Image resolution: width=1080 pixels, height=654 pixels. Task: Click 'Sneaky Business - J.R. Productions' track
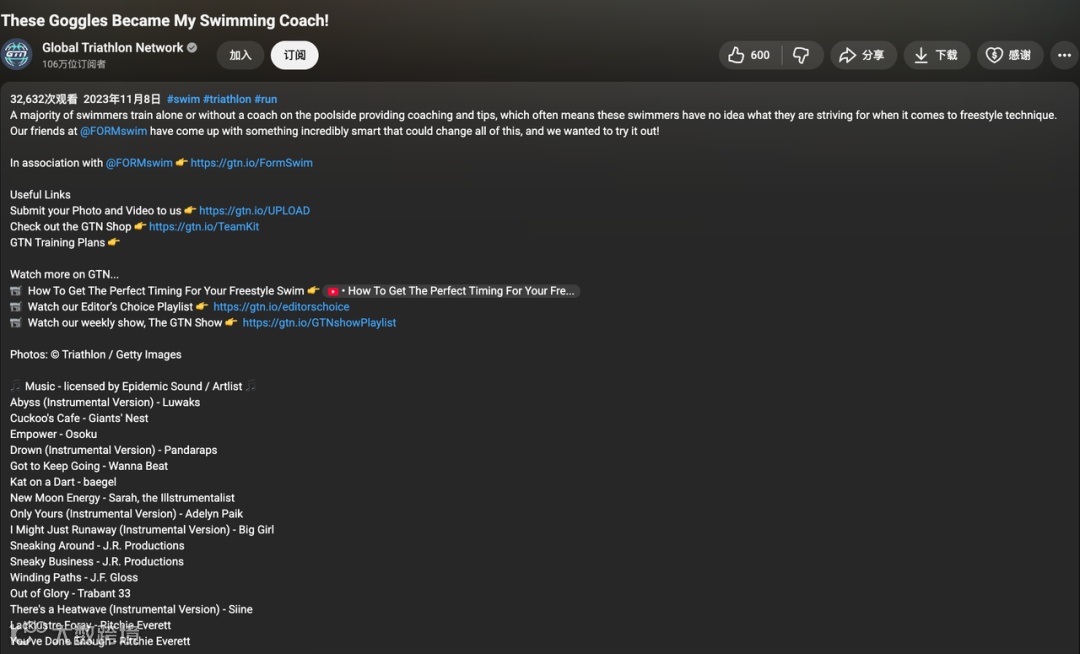click(x=96, y=561)
